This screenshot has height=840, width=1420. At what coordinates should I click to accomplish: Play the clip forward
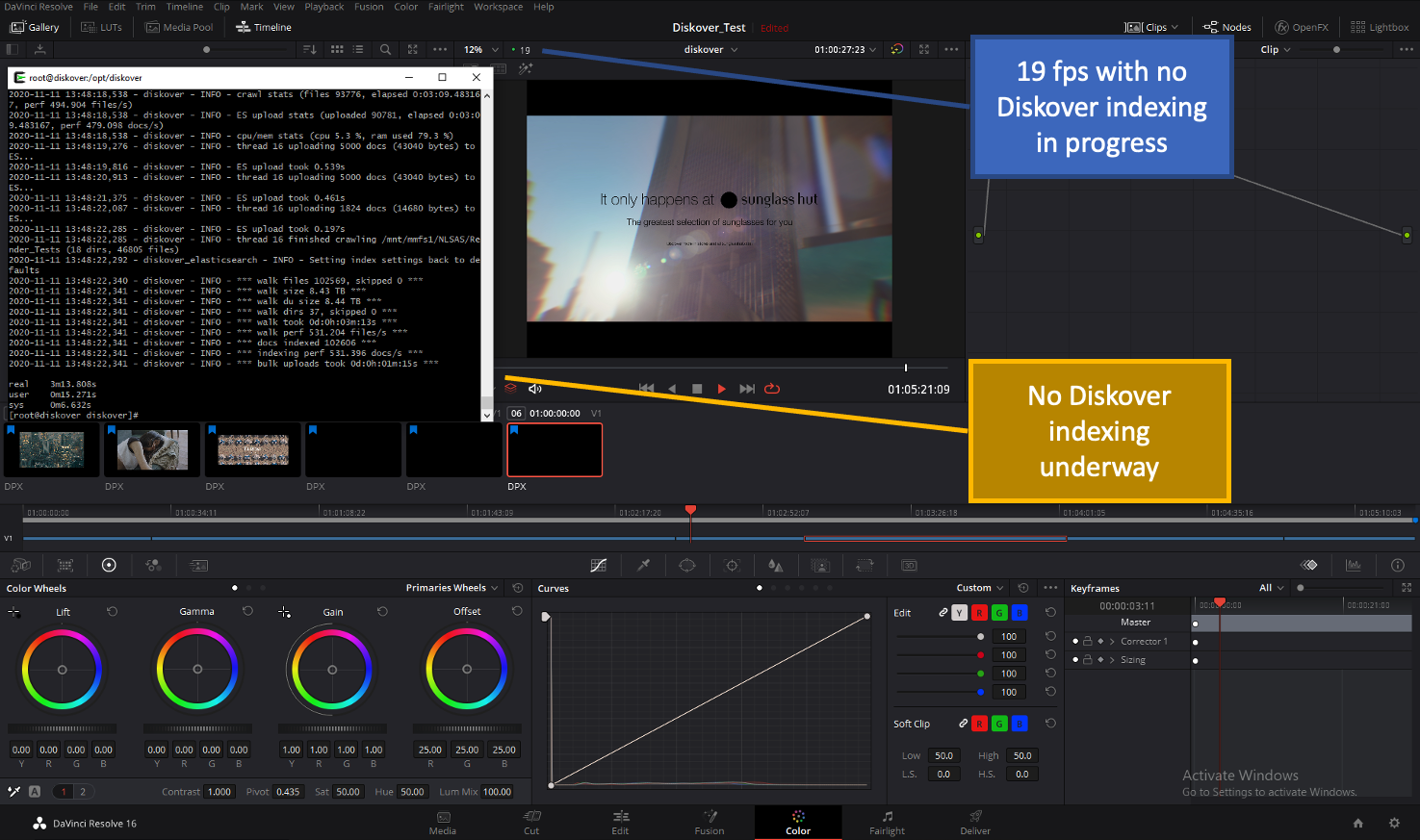[x=721, y=389]
